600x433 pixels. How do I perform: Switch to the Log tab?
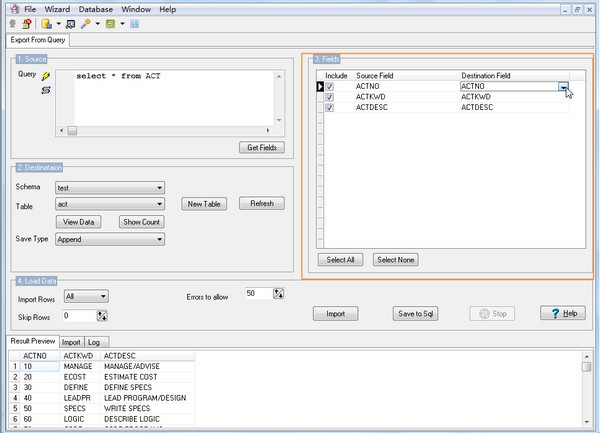pyautogui.click(x=93, y=342)
